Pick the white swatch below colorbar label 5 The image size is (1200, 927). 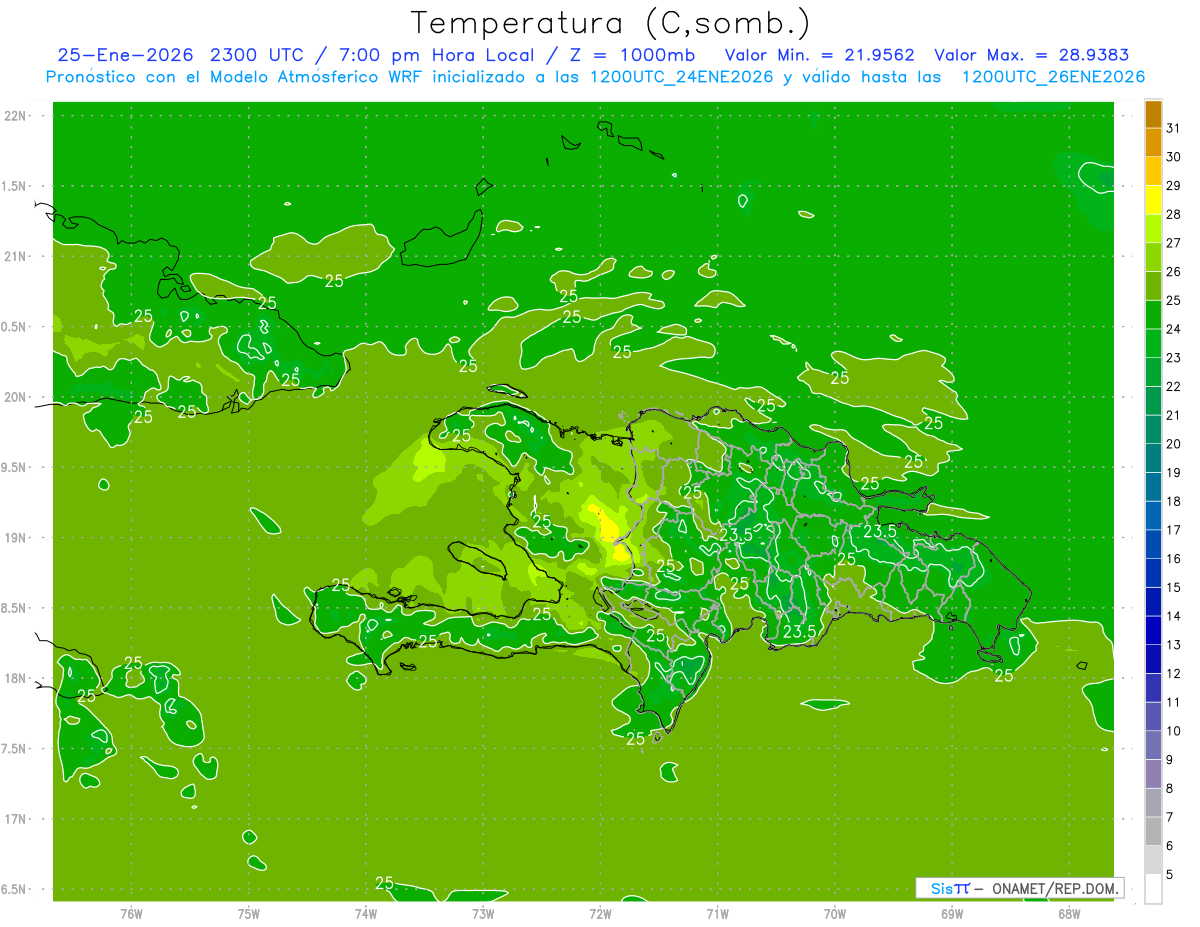(1153, 889)
